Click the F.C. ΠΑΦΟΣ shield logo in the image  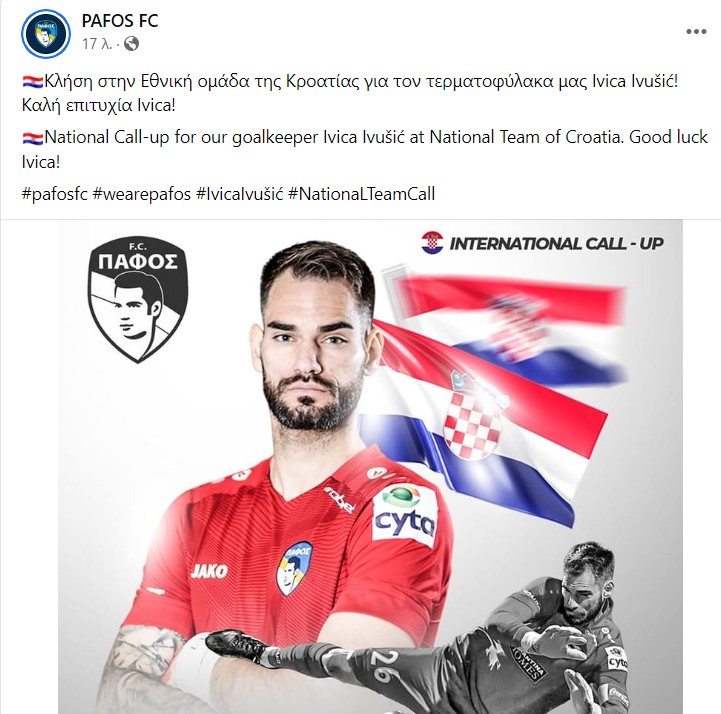138,299
